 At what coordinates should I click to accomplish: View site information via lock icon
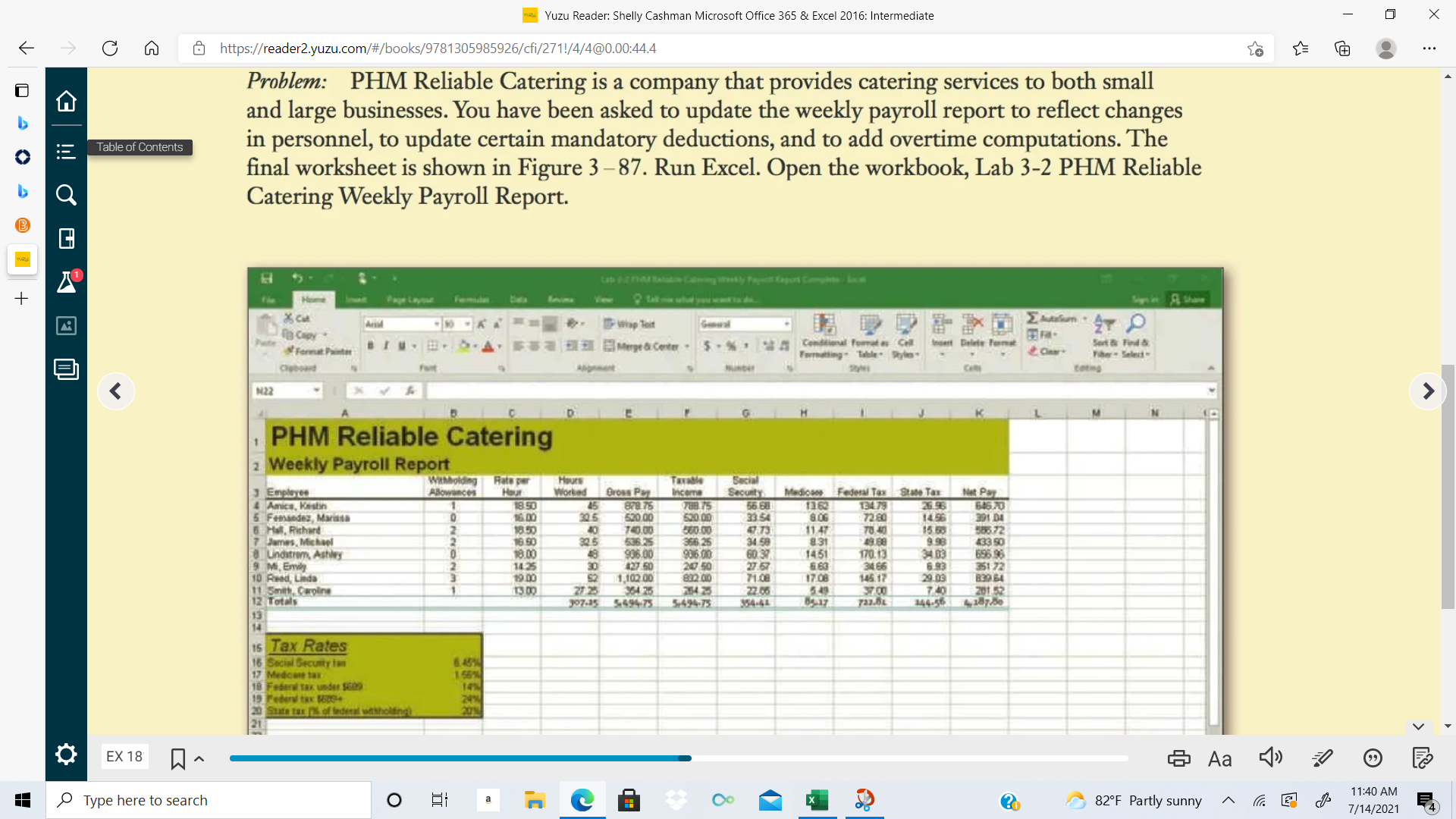[x=199, y=49]
